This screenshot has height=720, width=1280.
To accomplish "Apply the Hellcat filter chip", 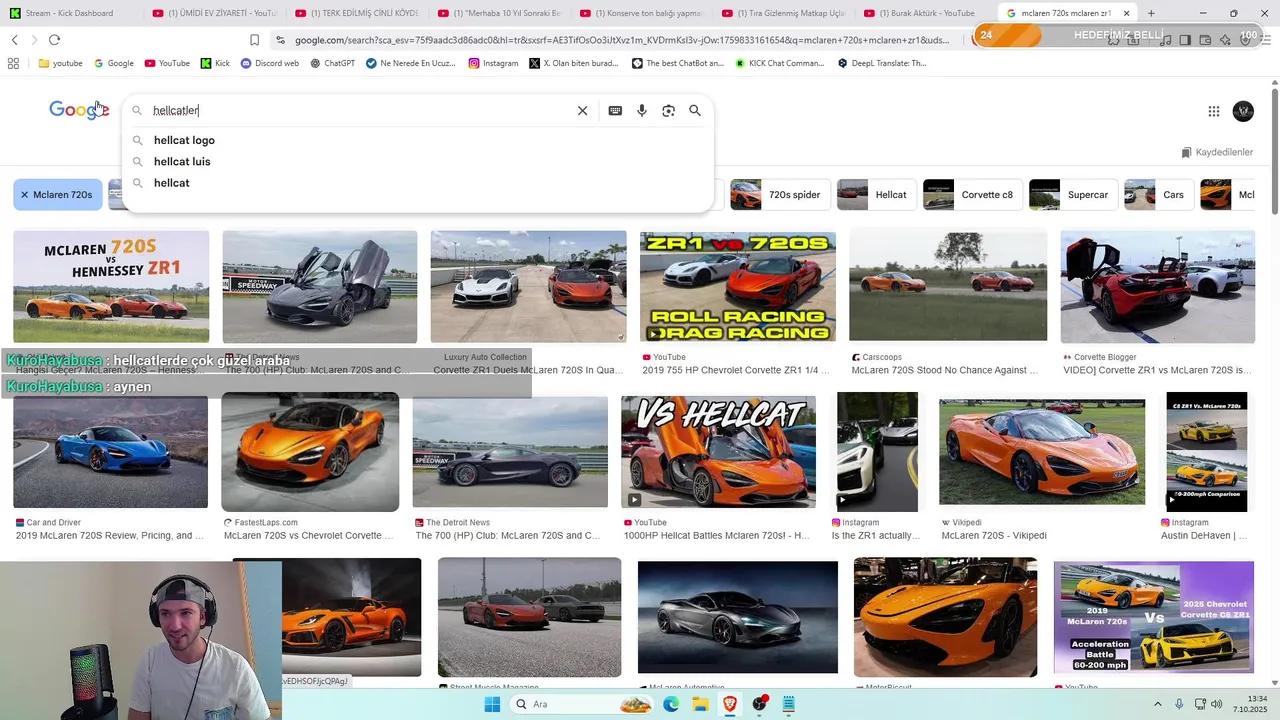I will click(x=876, y=195).
